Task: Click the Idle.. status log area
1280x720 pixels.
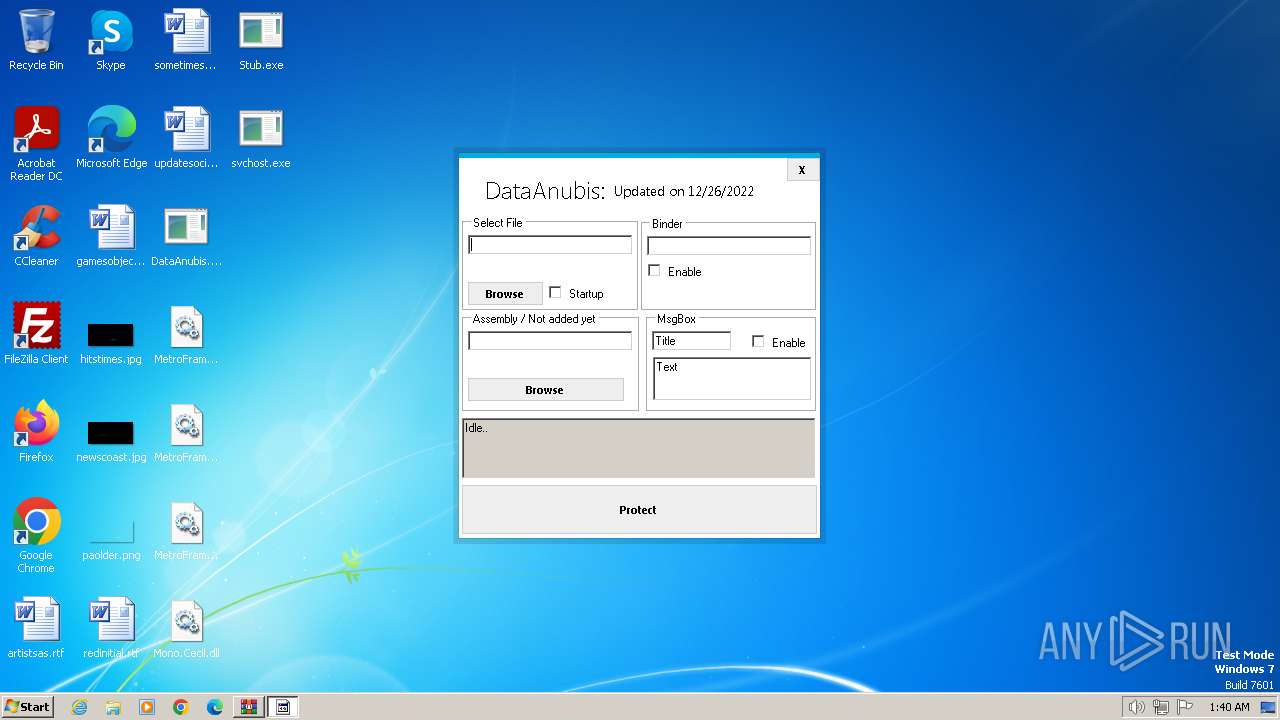Action: [x=638, y=448]
